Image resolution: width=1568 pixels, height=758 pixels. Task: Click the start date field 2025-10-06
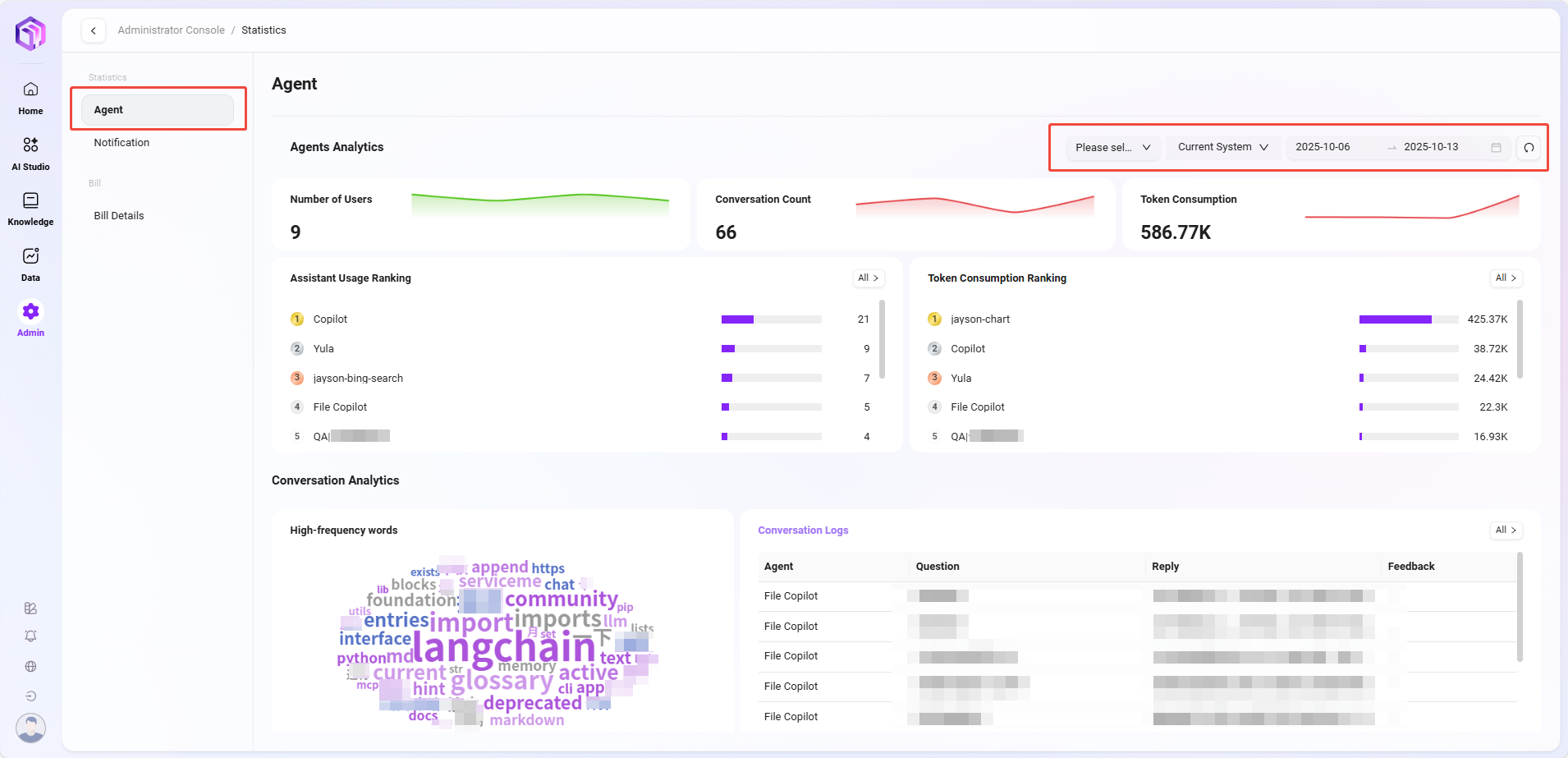tap(1323, 147)
